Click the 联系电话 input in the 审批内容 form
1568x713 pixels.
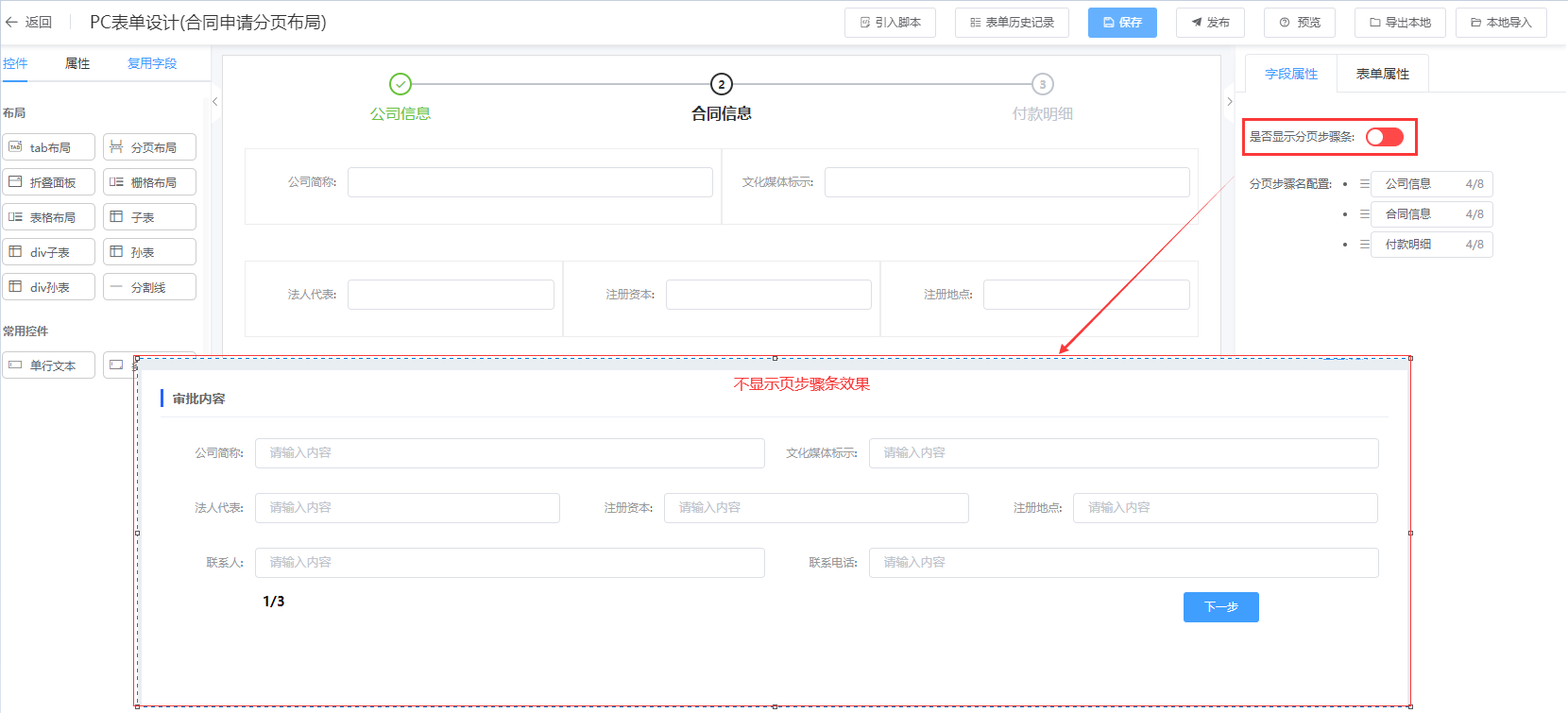pyautogui.click(x=1124, y=563)
